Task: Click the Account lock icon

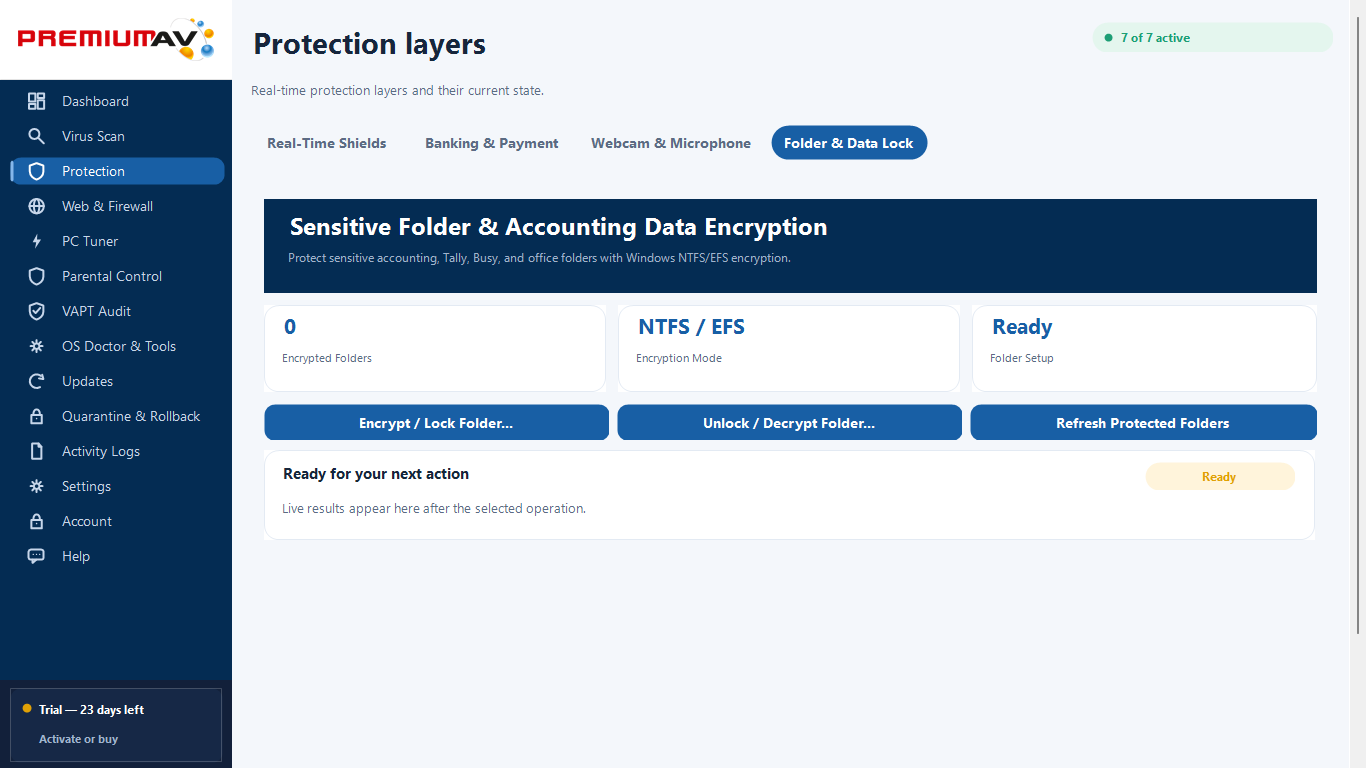Action: tap(37, 521)
